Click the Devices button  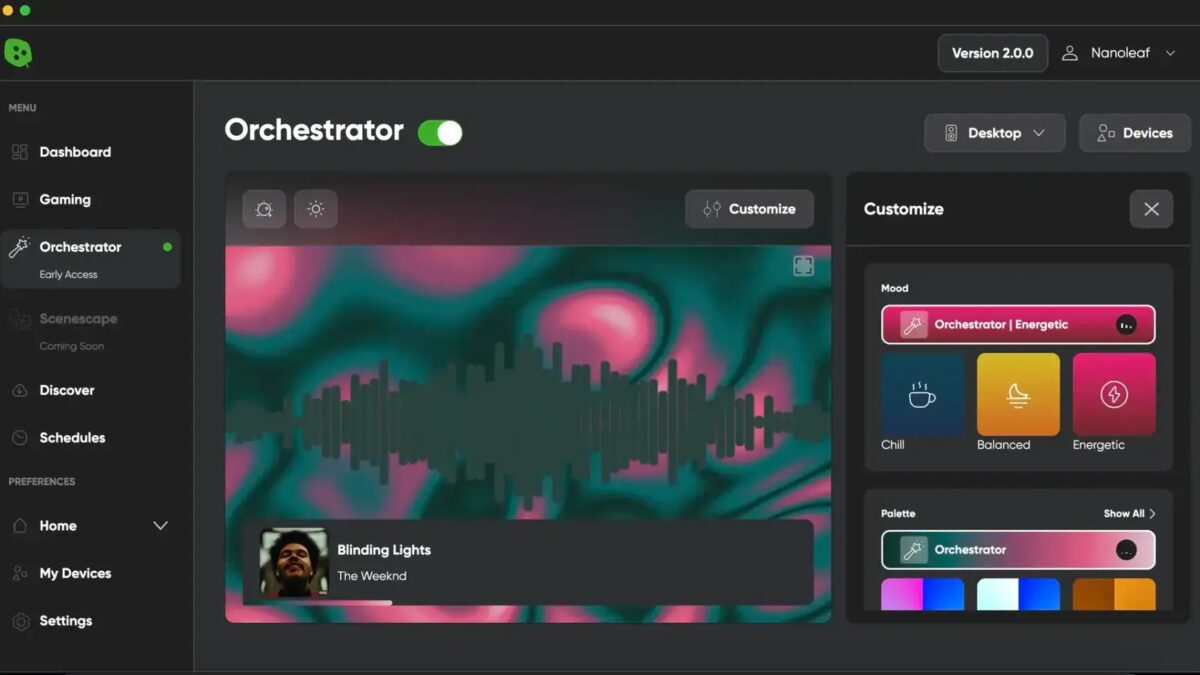tap(1134, 133)
